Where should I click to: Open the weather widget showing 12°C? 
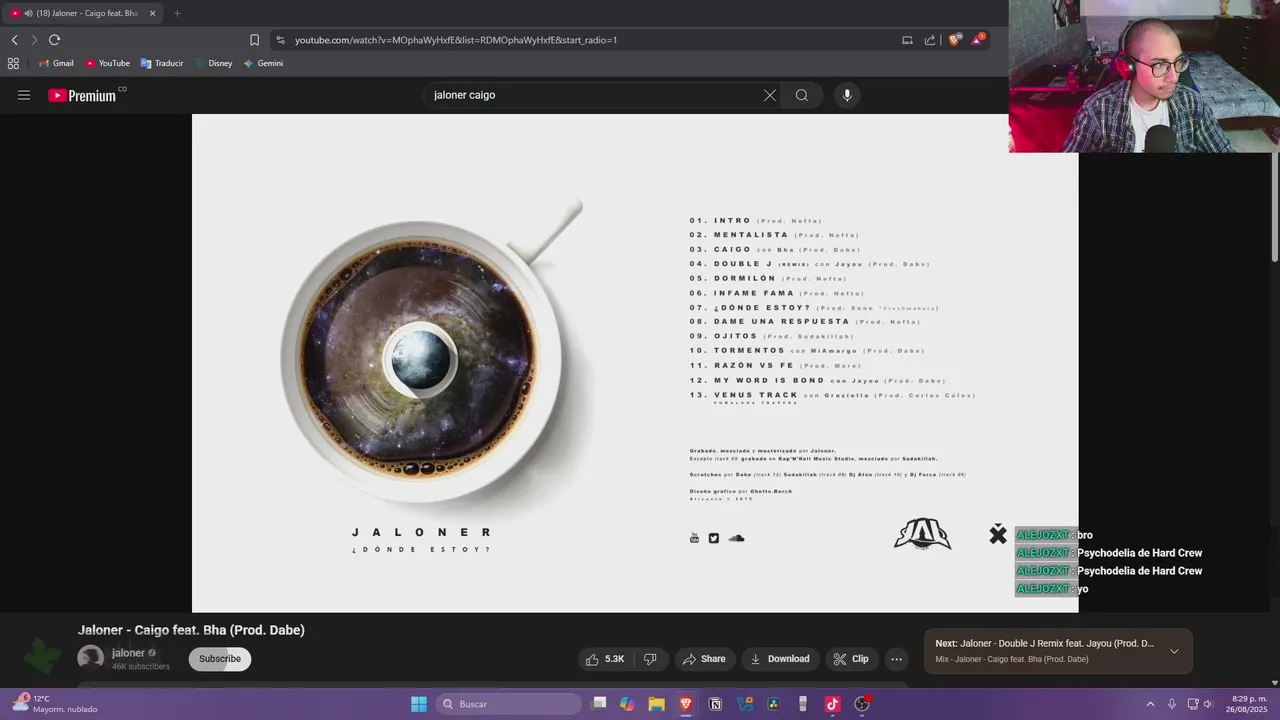click(x=55, y=704)
